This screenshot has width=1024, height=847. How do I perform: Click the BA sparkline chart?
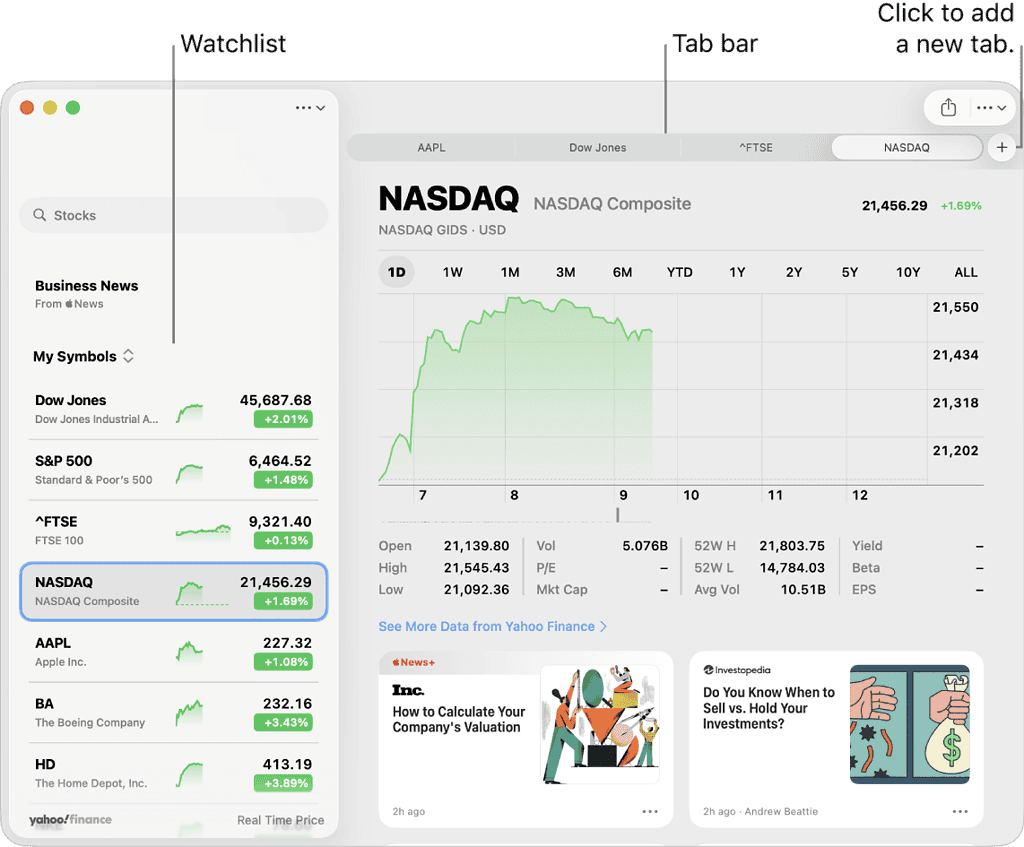click(x=189, y=713)
